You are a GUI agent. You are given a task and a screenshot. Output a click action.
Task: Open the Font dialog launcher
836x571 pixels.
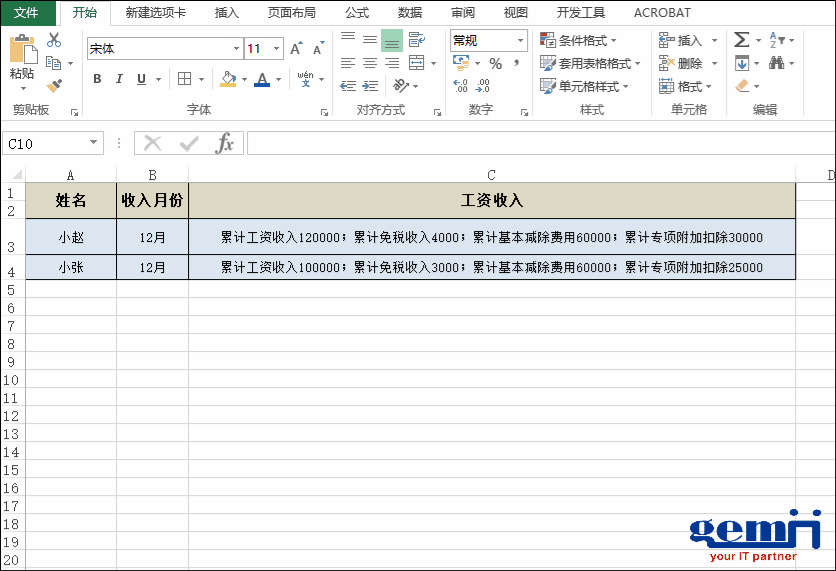pos(324,112)
